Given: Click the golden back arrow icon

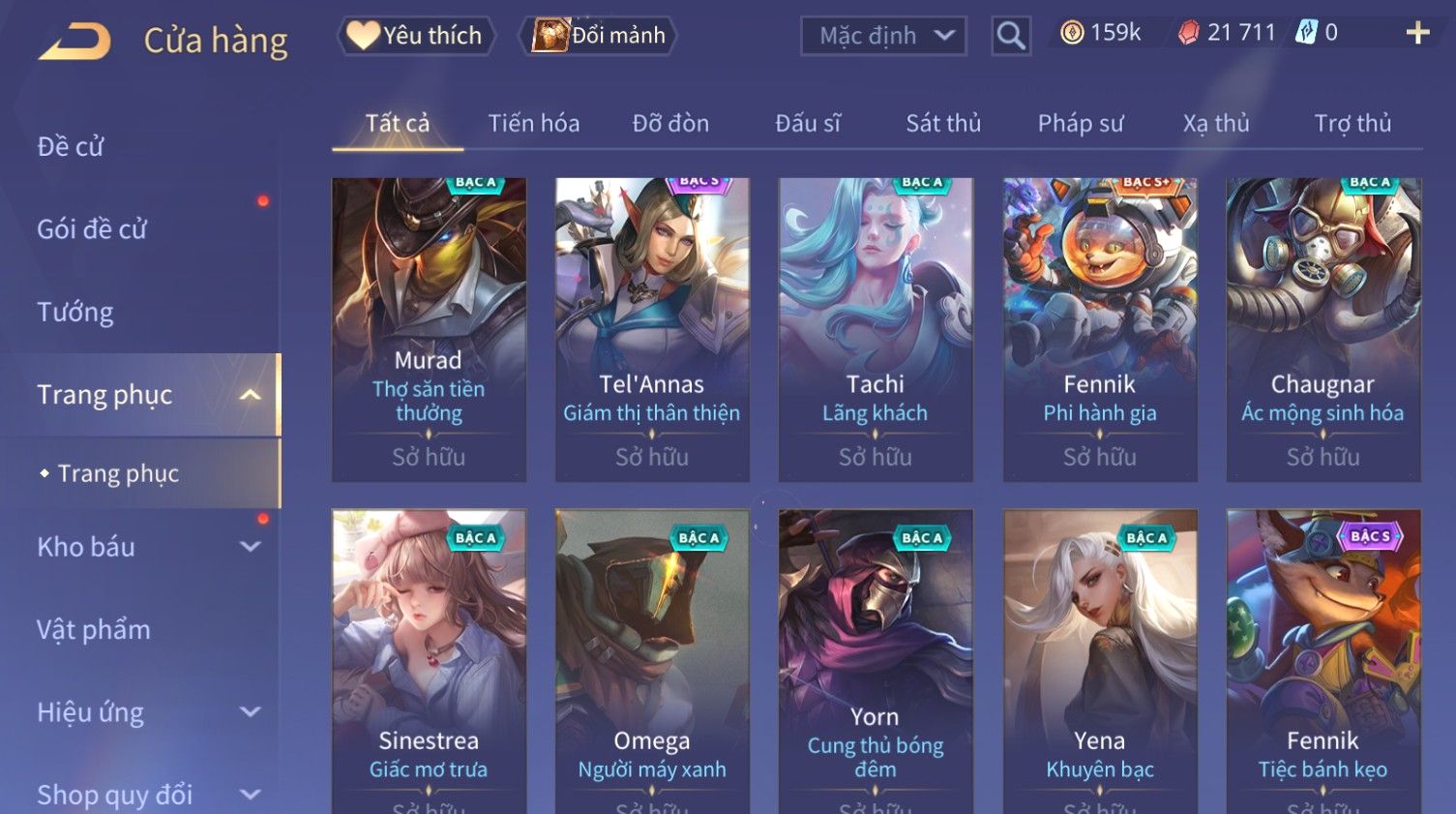Looking at the screenshot, I should pos(74,41).
